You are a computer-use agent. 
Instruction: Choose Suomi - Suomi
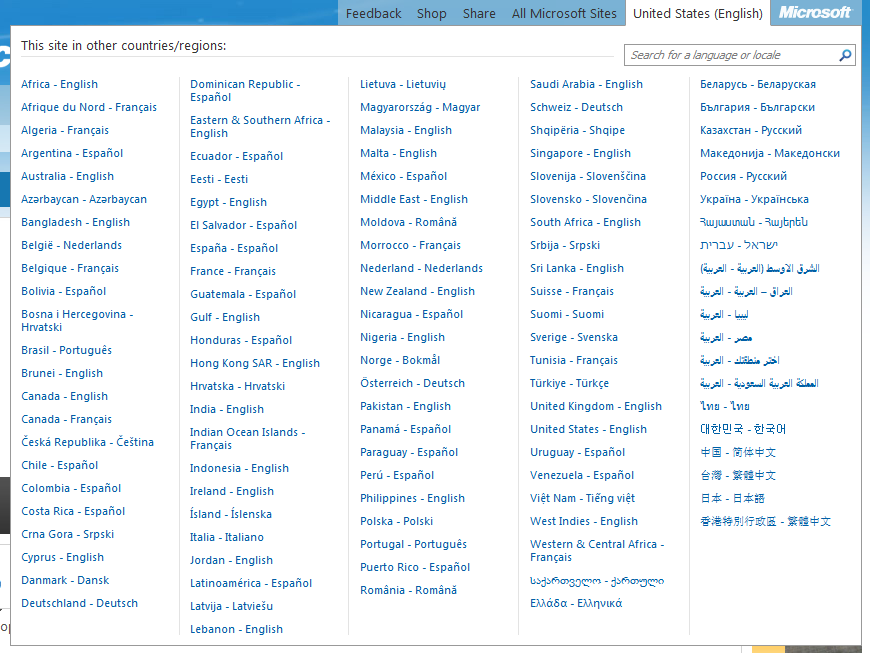coord(567,315)
